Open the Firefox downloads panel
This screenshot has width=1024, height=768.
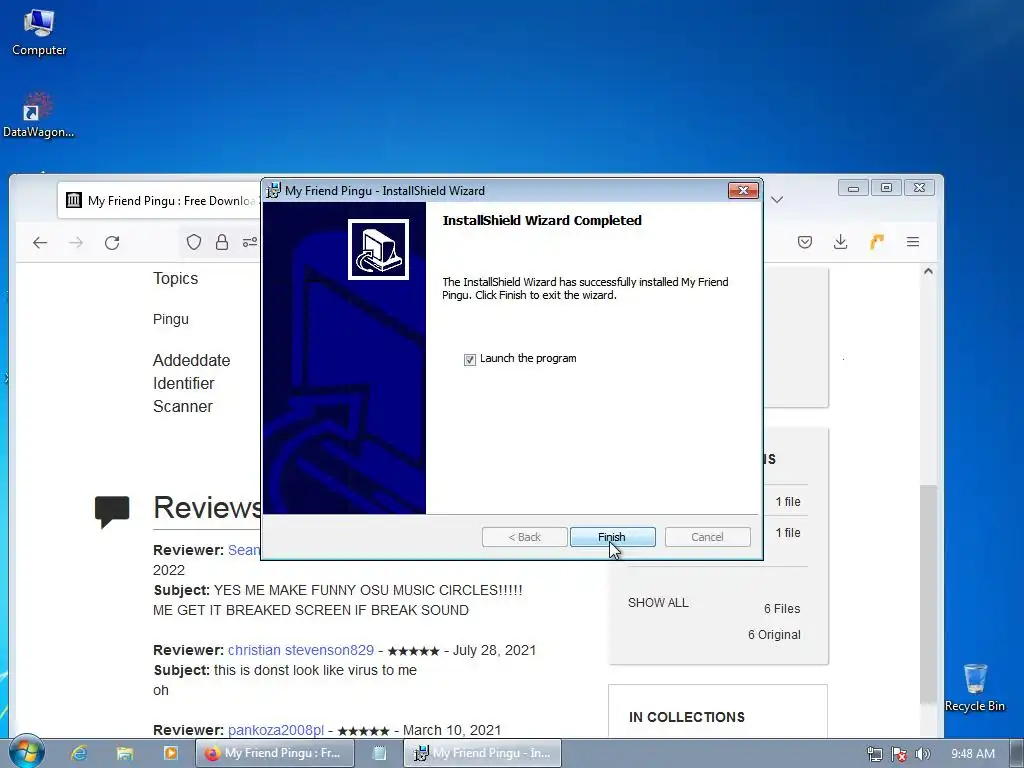click(840, 242)
